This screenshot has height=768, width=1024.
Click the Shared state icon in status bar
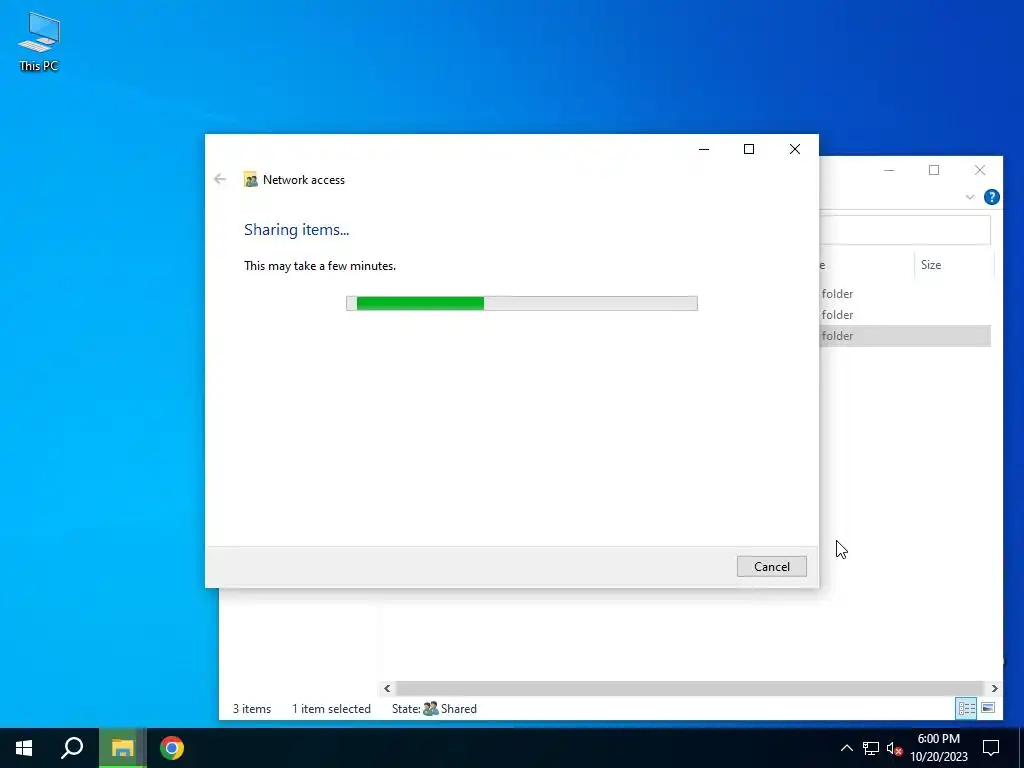(x=430, y=709)
